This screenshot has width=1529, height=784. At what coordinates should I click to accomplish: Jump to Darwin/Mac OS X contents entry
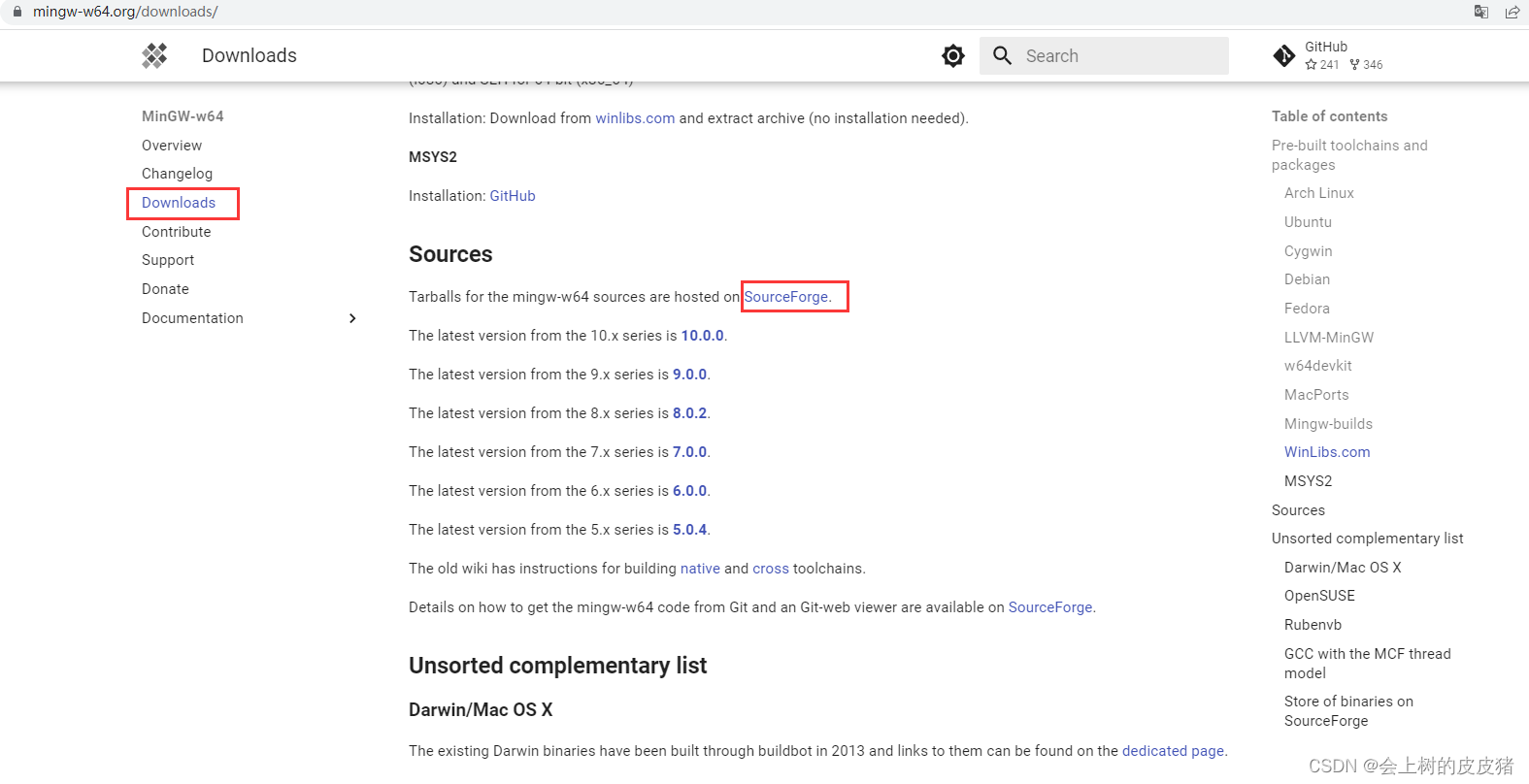tap(1343, 568)
